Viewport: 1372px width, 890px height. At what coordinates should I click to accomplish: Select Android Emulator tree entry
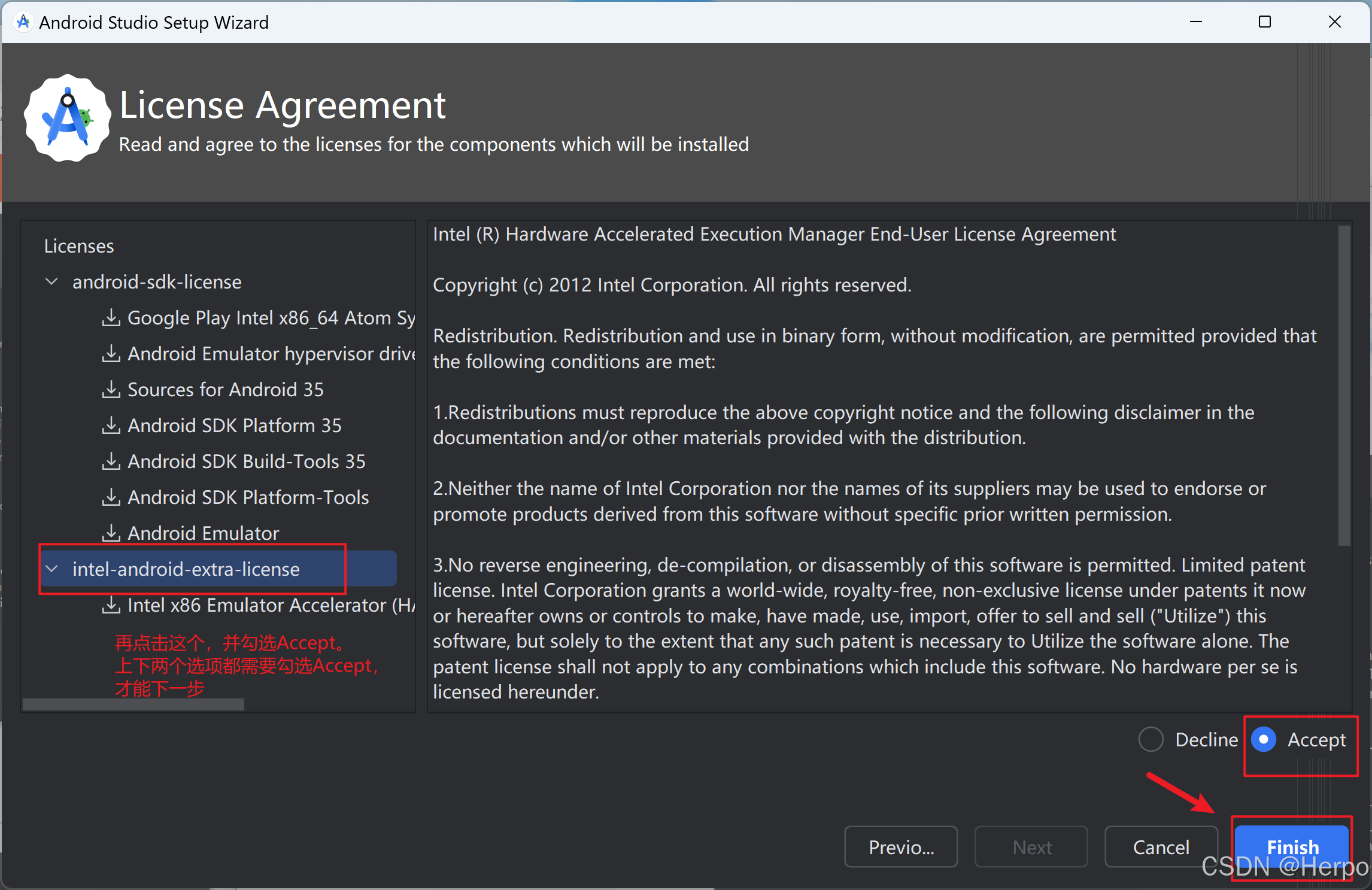pyautogui.click(x=203, y=533)
